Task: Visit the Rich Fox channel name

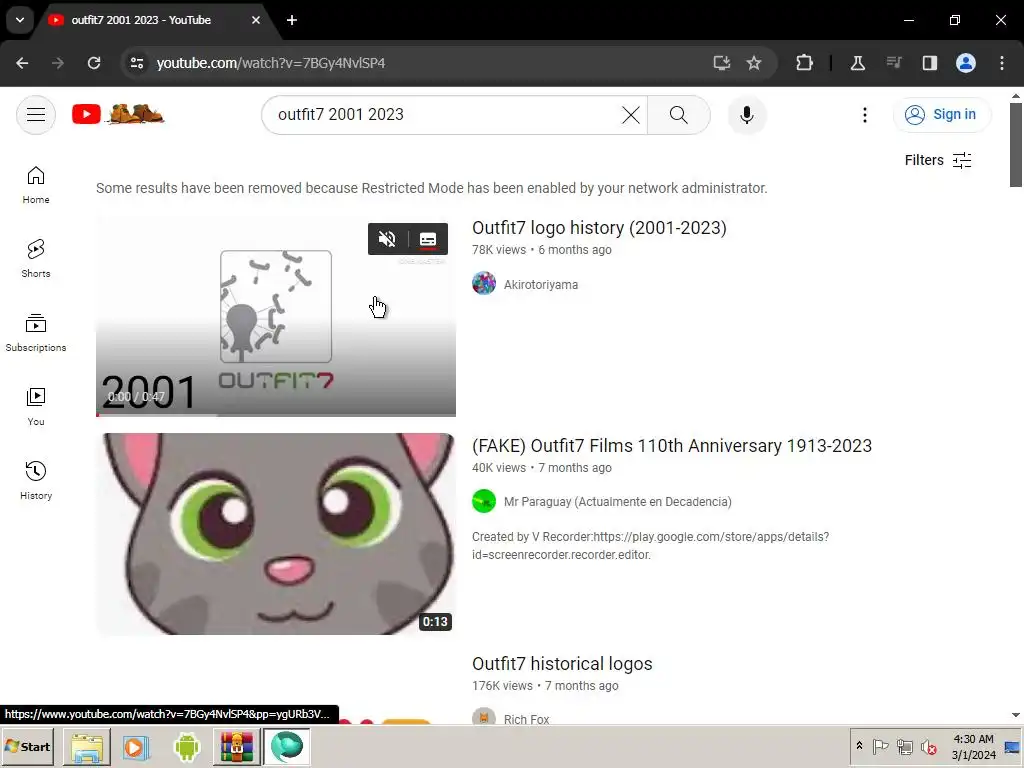Action: tap(526, 719)
